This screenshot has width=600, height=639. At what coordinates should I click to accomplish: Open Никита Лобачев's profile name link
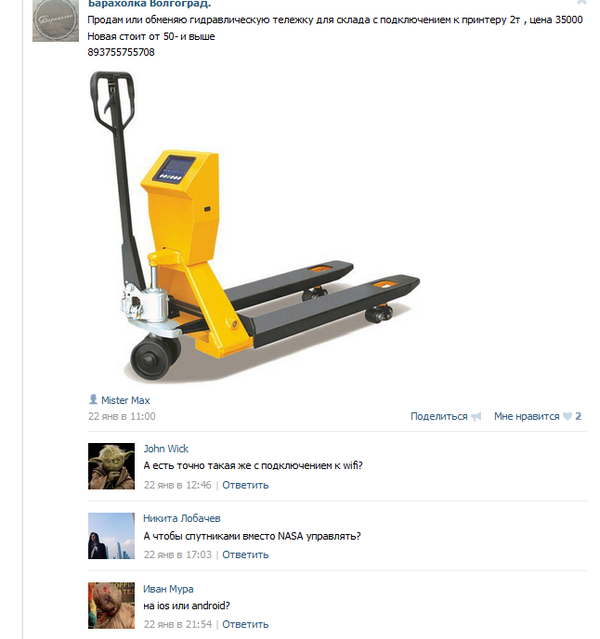click(182, 518)
